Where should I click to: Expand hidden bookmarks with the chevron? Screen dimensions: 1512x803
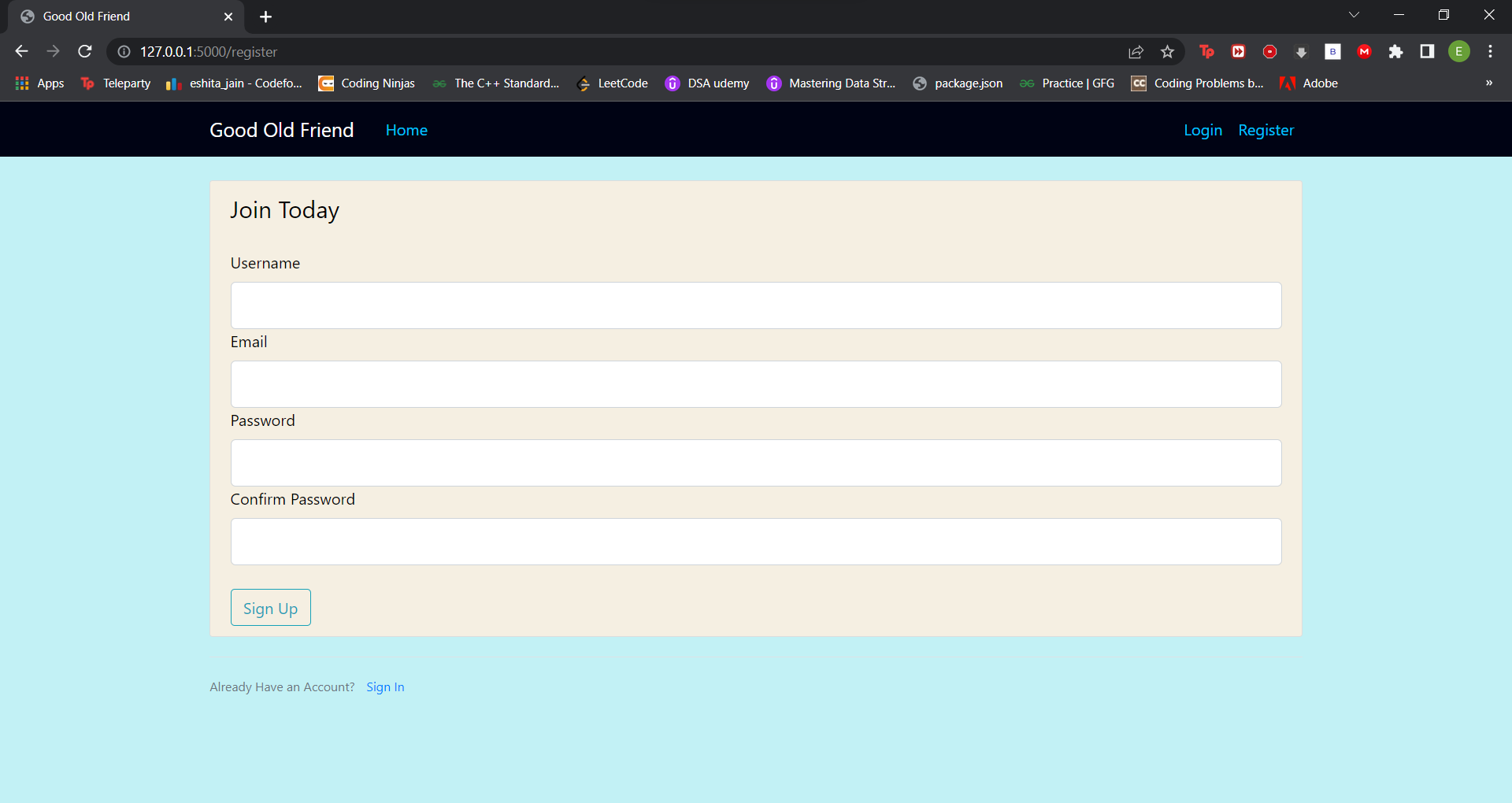1489,83
